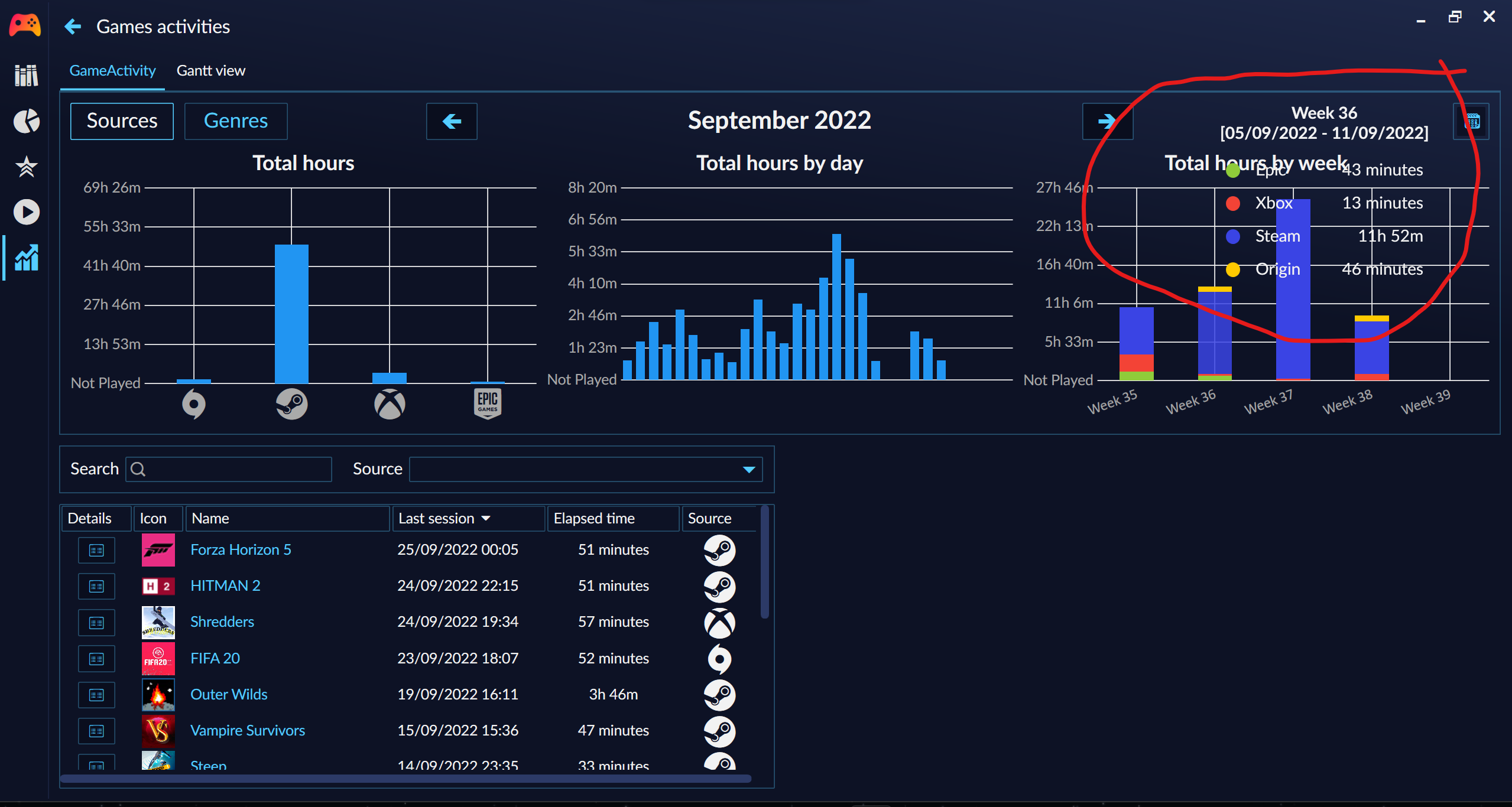Click the calendar icon next to Week 36
This screenshot has height=807, width=1512.
coord(1472,122)
